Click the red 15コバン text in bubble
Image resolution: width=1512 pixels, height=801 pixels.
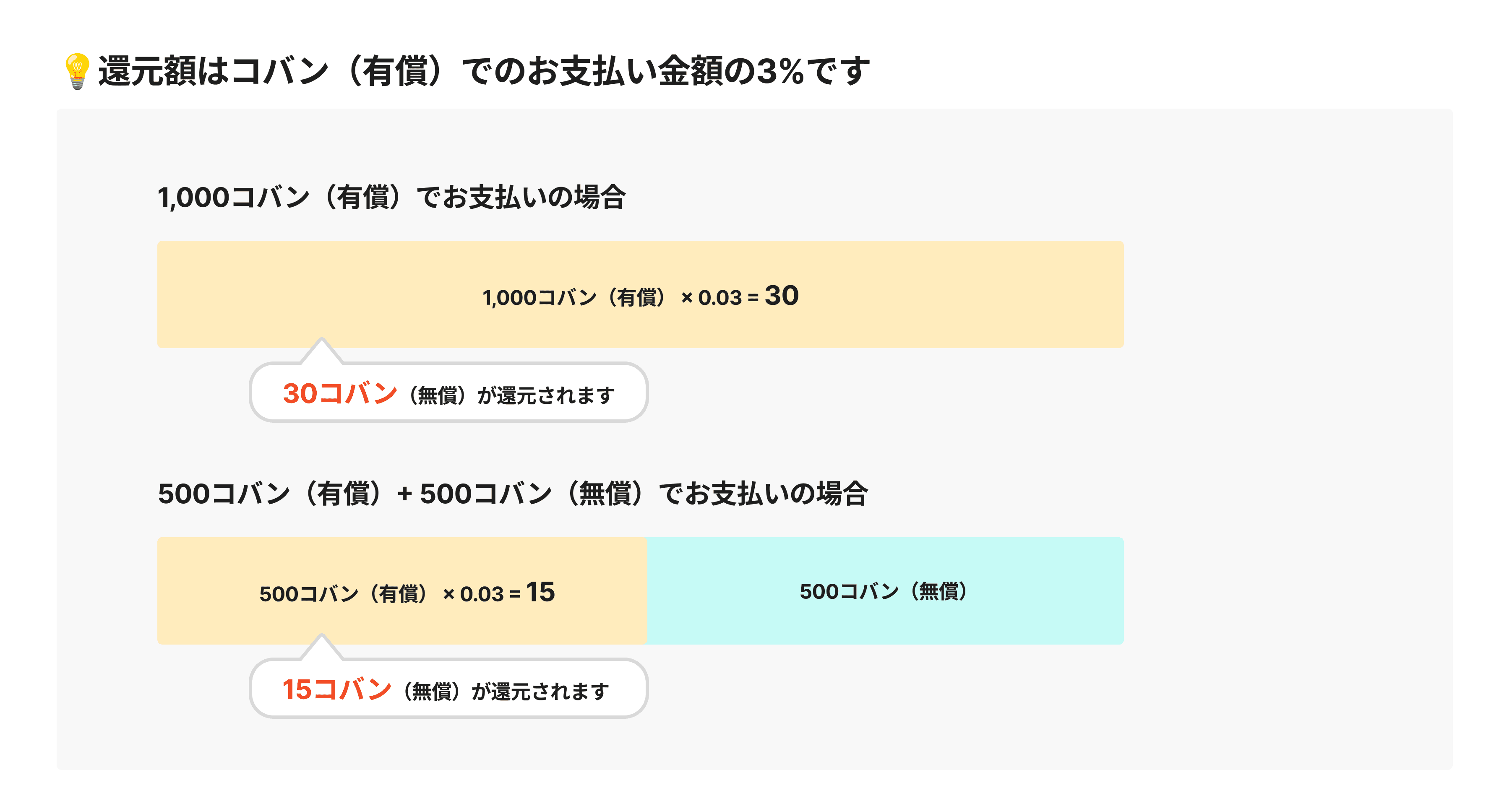pyautogui.click(x=336, y=689)
